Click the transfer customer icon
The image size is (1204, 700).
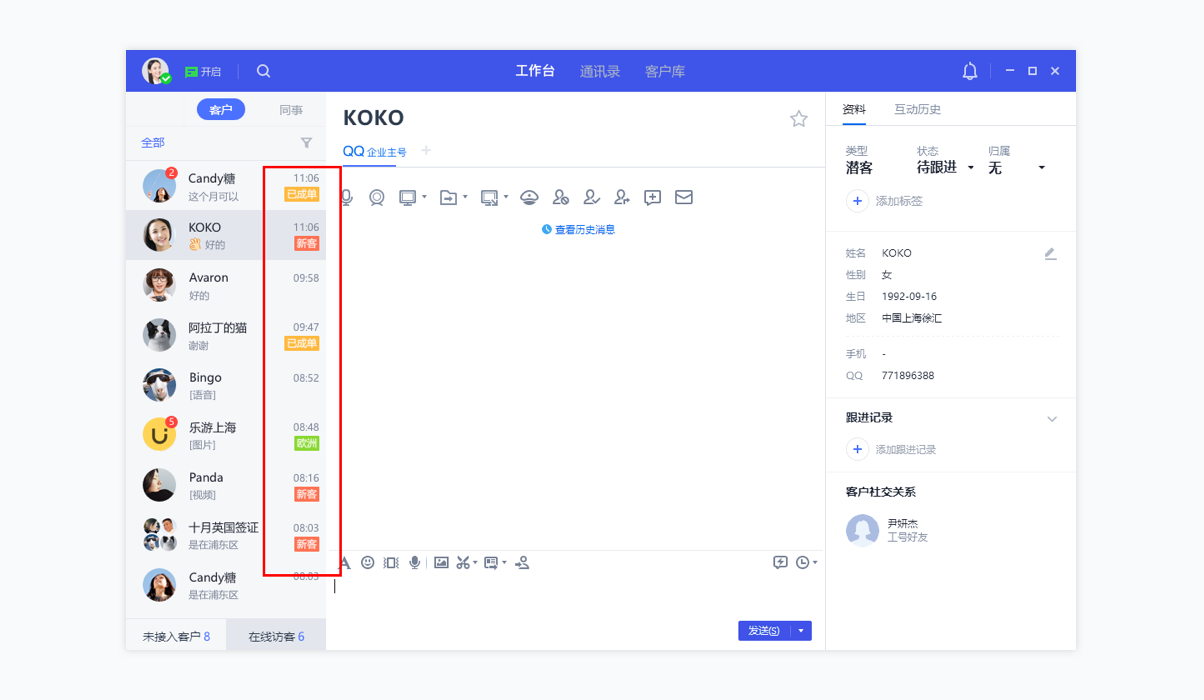(x=622, y=198)
